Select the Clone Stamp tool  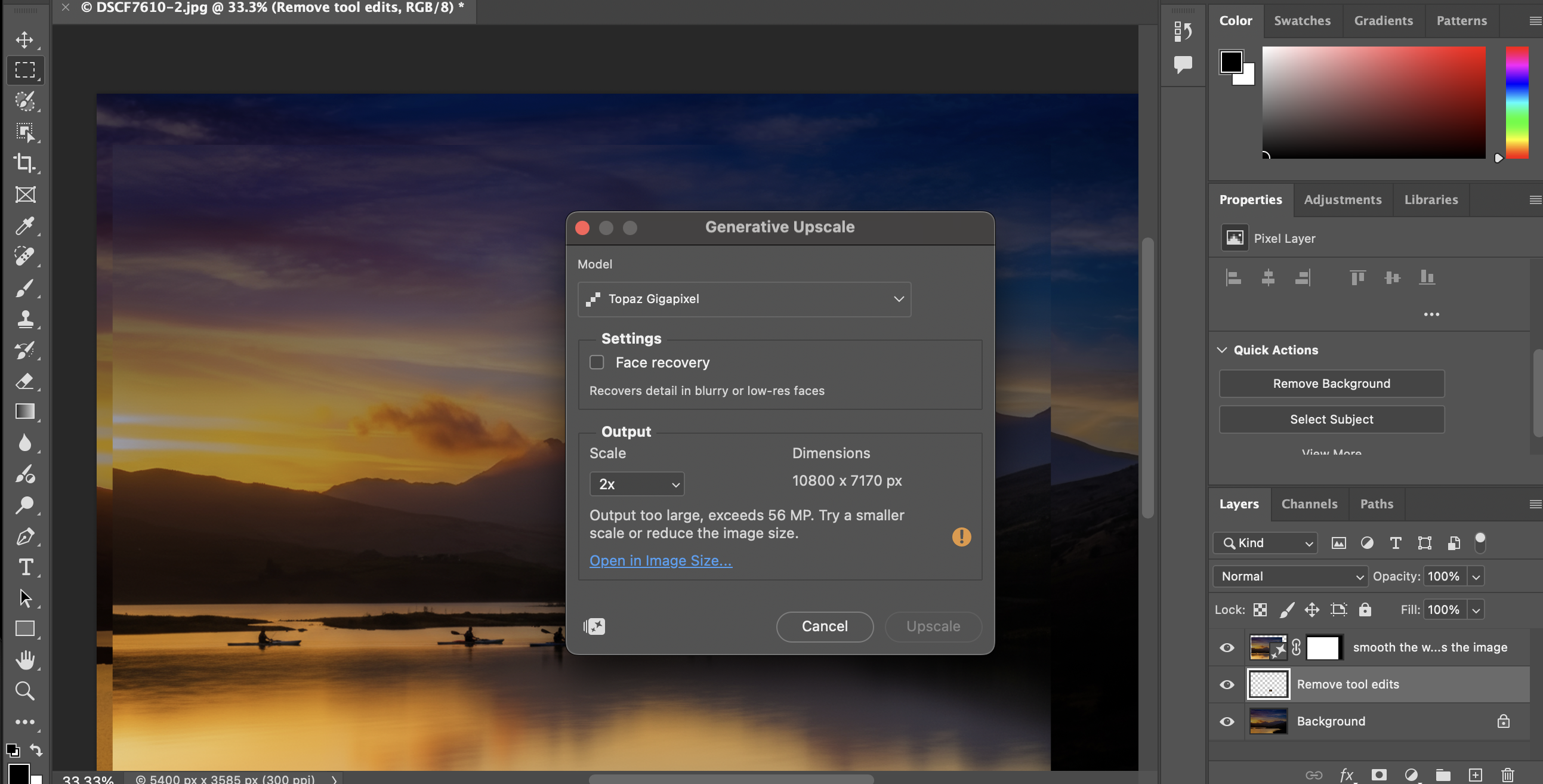(24, 319)
